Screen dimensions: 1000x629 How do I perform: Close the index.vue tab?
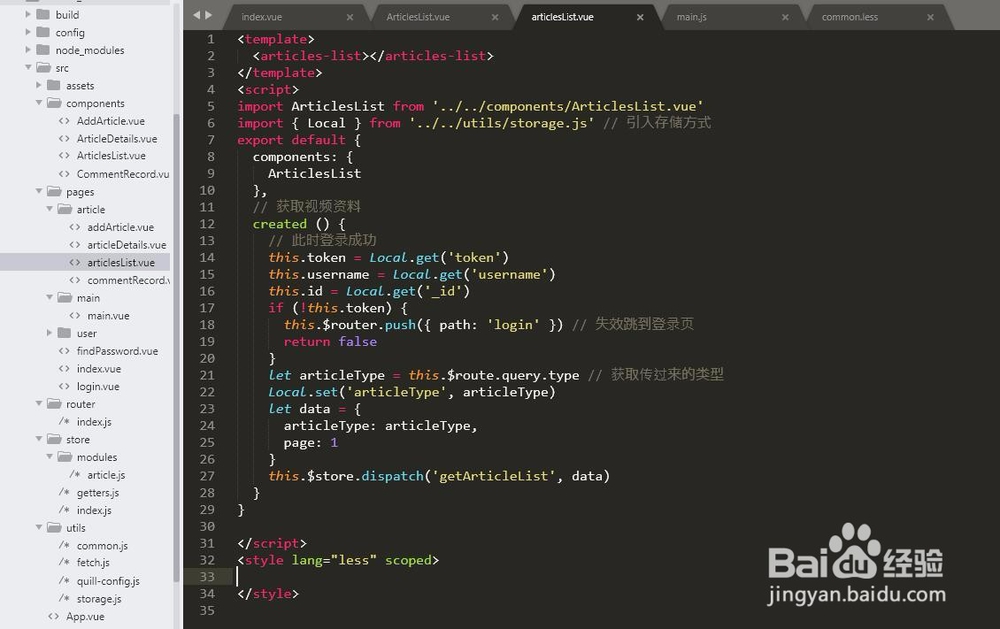coord(349,17)
